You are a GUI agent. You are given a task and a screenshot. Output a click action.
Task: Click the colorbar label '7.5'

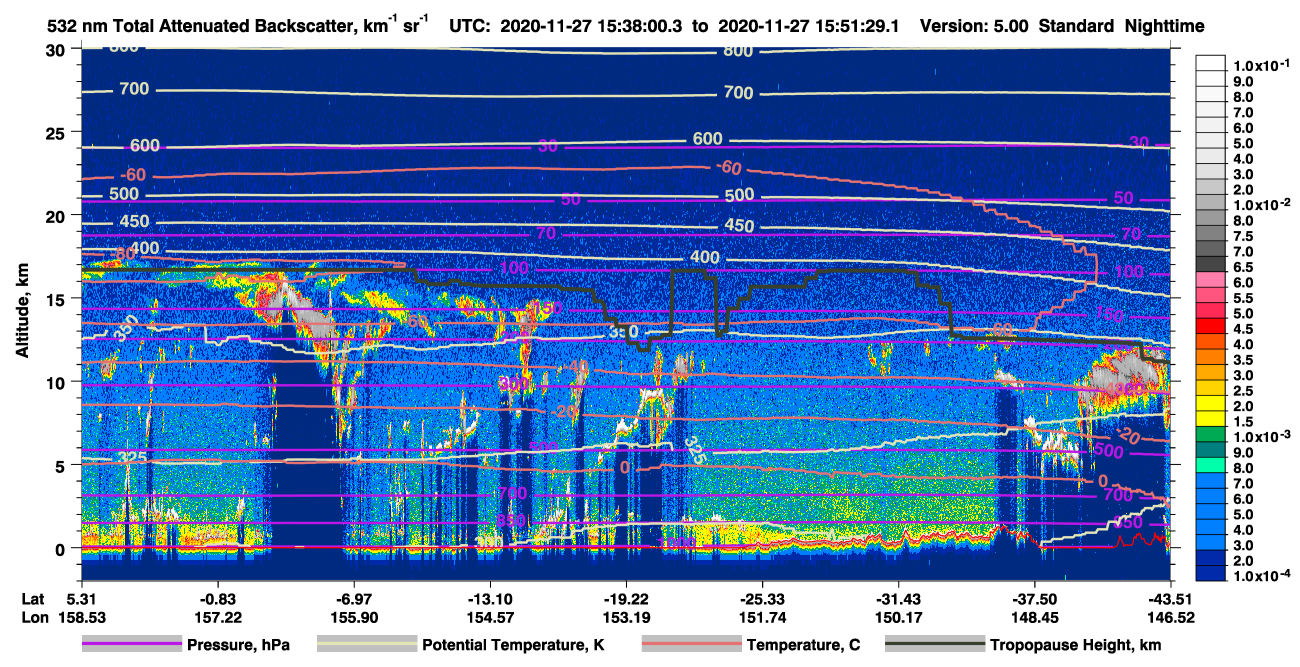point(1243,236)
